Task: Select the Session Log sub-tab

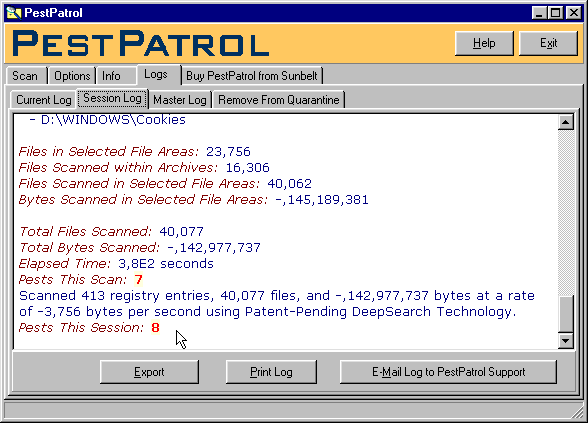Action: pos(112,98)
